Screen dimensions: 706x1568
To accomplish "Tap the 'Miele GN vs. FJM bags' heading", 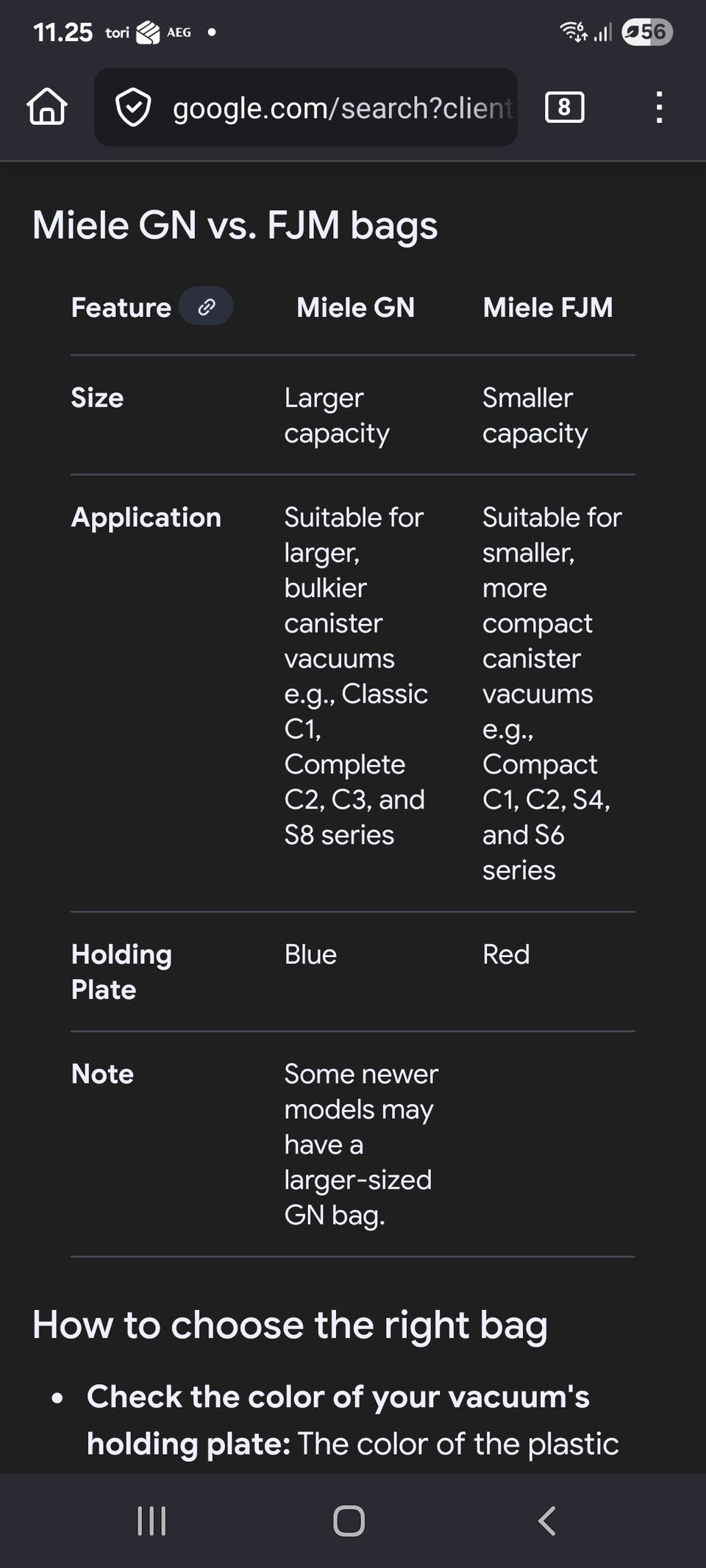I will tap(235, 225).
